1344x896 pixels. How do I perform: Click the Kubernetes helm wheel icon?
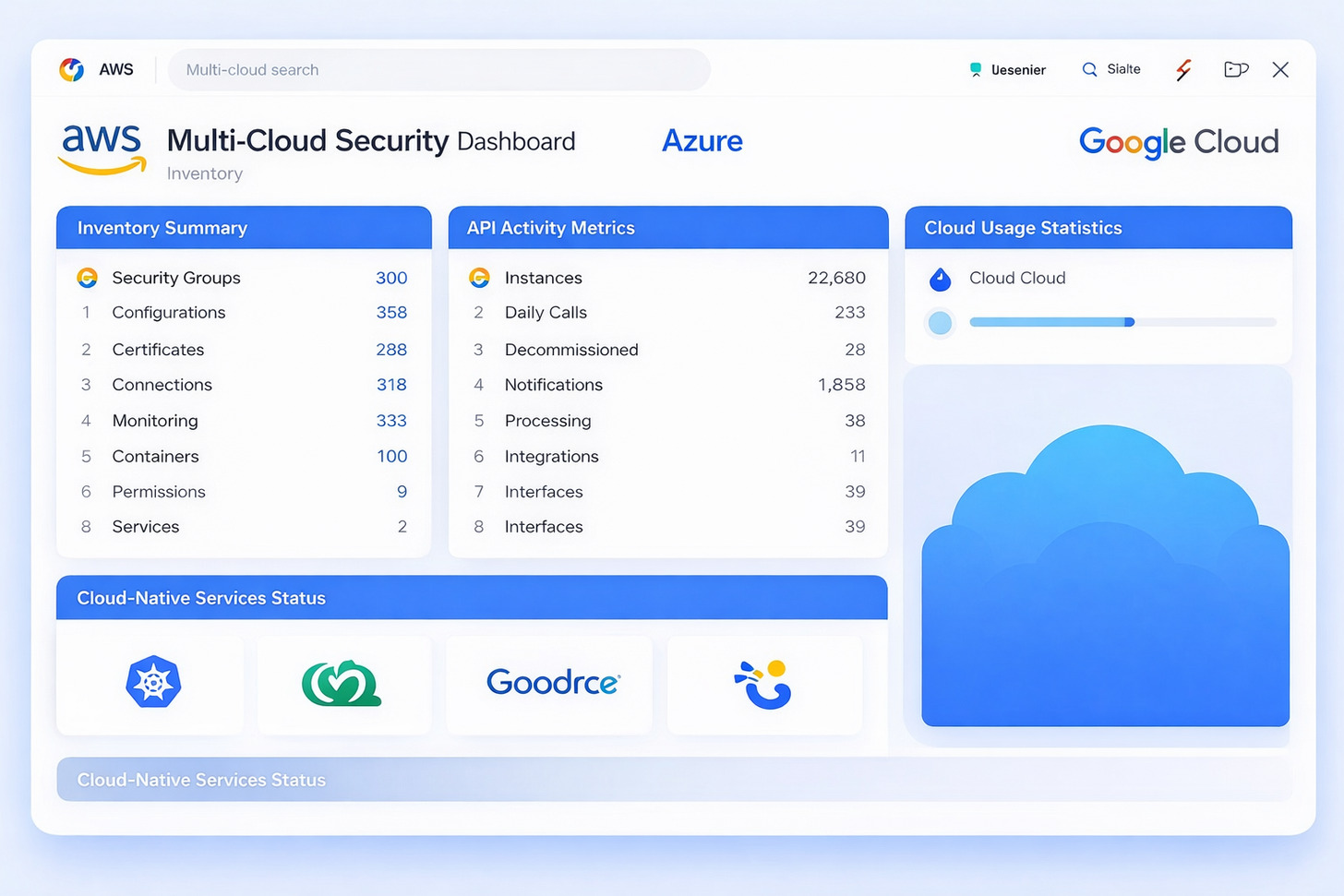point(153,683)
